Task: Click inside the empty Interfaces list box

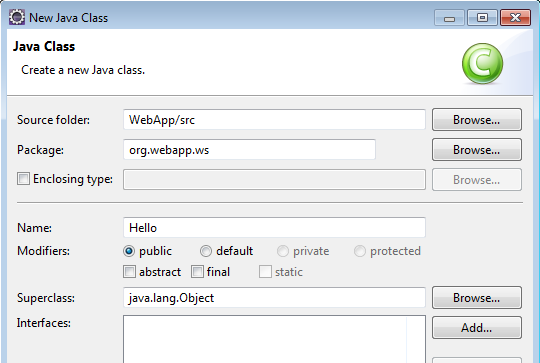Action: click(274, 339)
